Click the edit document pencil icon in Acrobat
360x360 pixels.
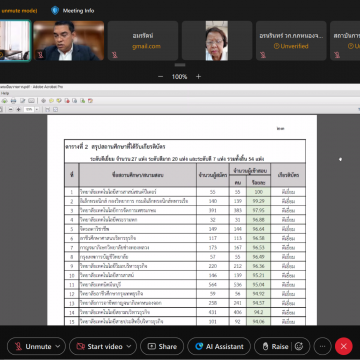coord(23,101)
